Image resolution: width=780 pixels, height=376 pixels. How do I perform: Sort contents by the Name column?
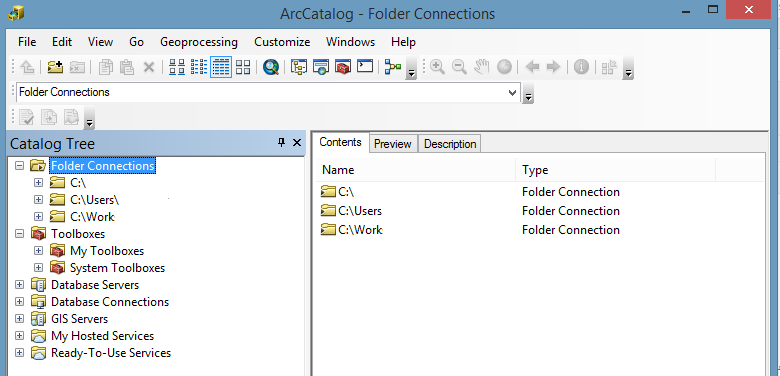click(416, 170)
